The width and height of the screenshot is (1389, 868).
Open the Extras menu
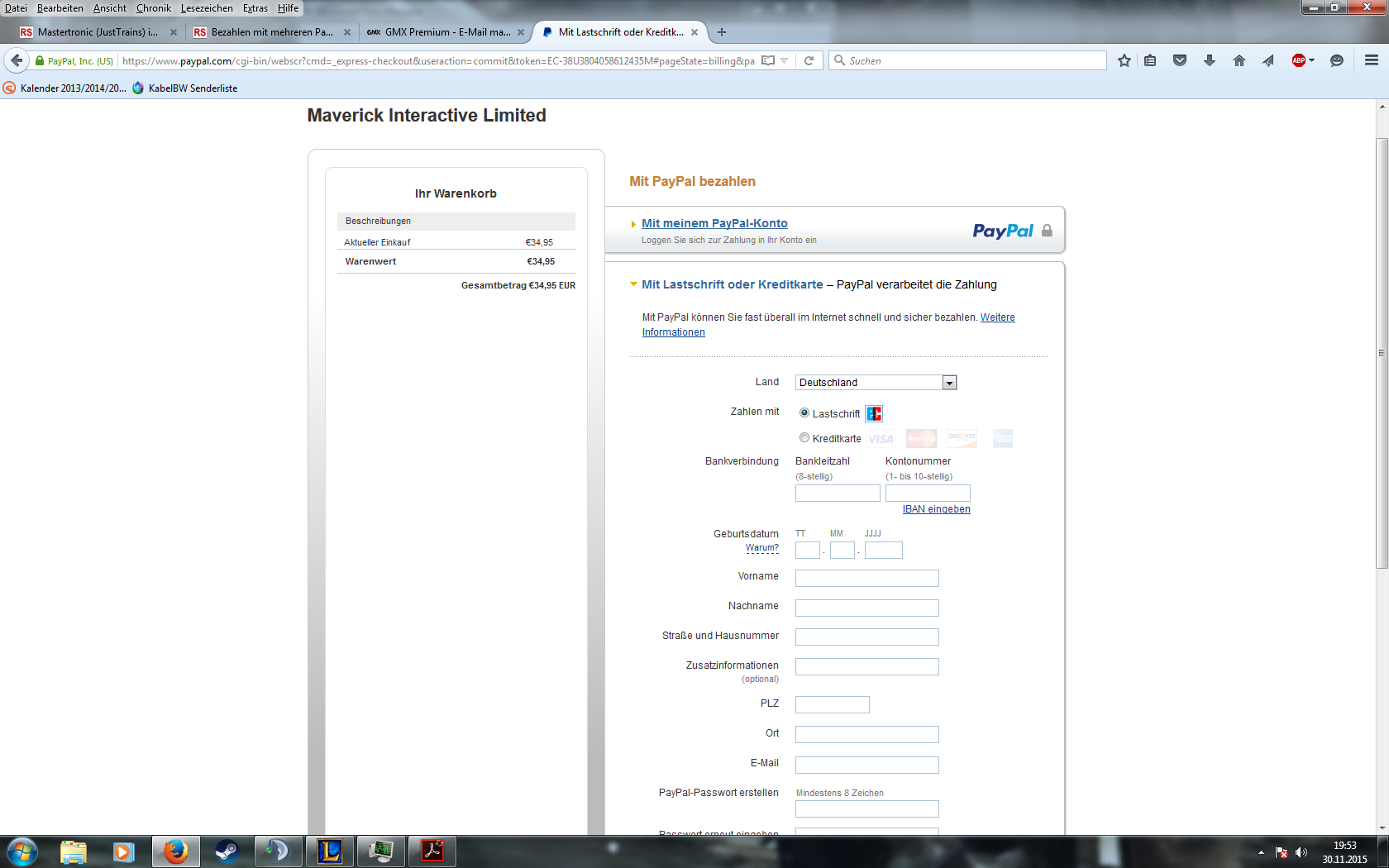click(255, 8)
